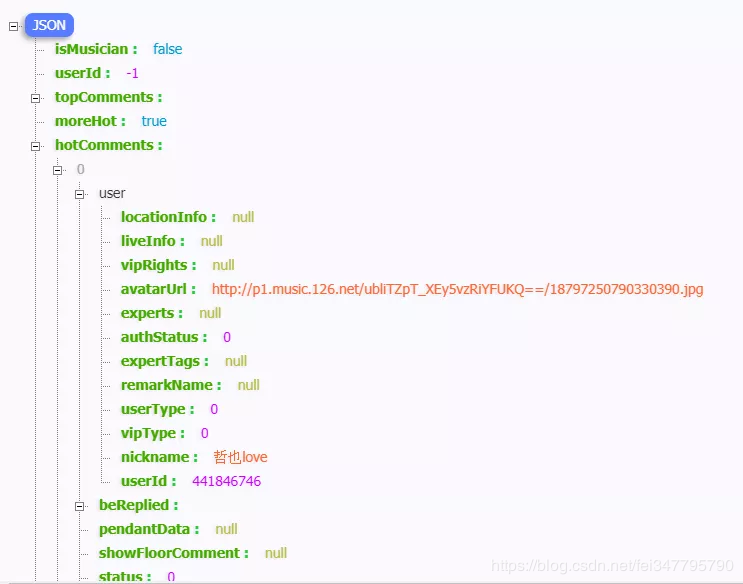Select the true value of moreHot
The width and height of the screenshot is (743, 584).
(x=154, y=121)
